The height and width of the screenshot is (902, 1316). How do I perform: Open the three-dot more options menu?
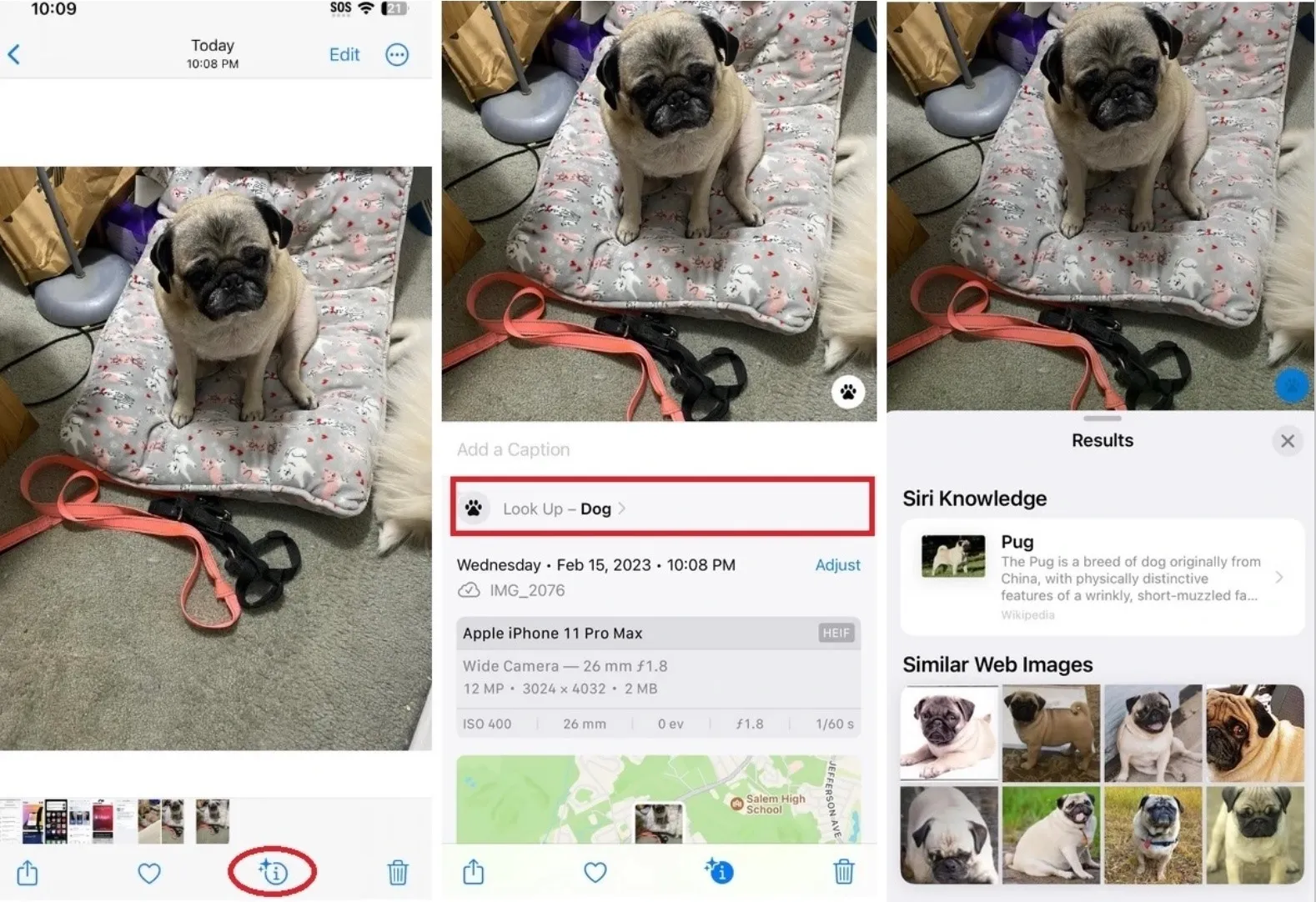point(397,55)
